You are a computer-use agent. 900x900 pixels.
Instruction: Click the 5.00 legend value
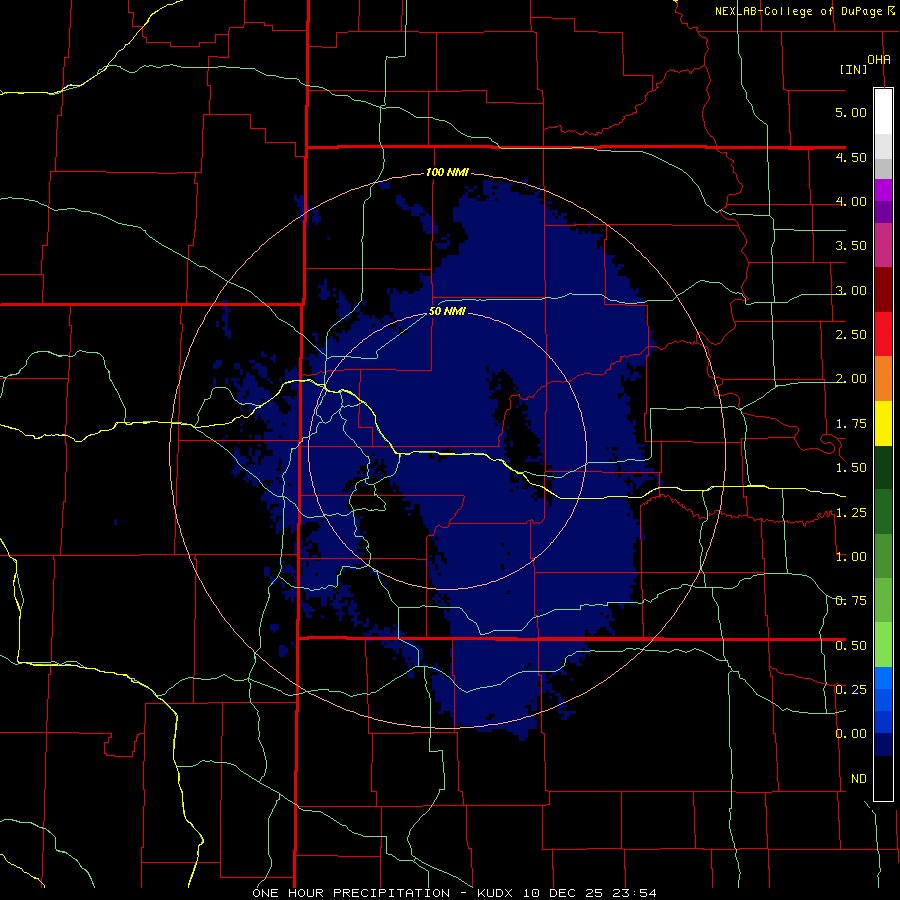click(x=851, y=112)
